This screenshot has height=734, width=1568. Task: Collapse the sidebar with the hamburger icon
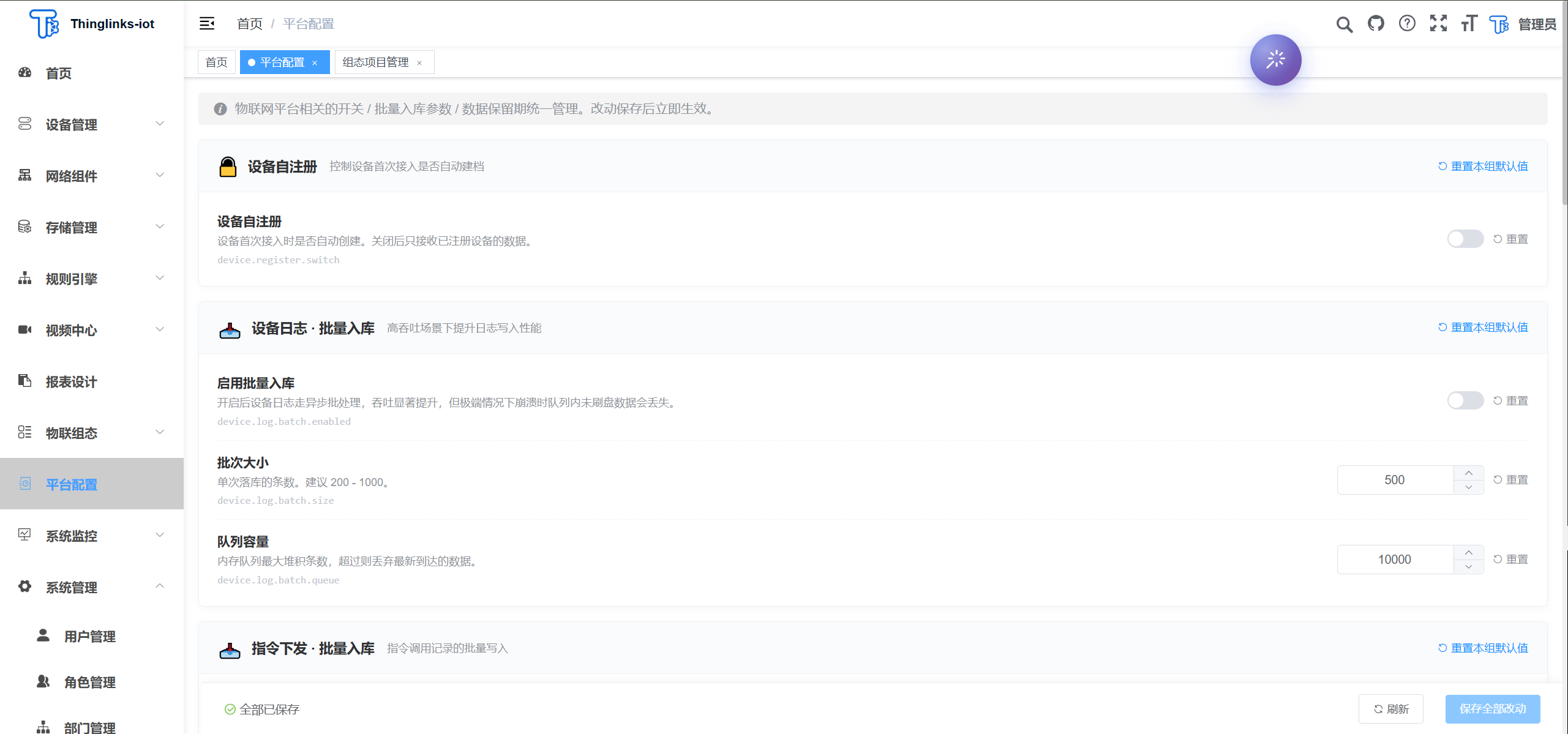(207, 24)
